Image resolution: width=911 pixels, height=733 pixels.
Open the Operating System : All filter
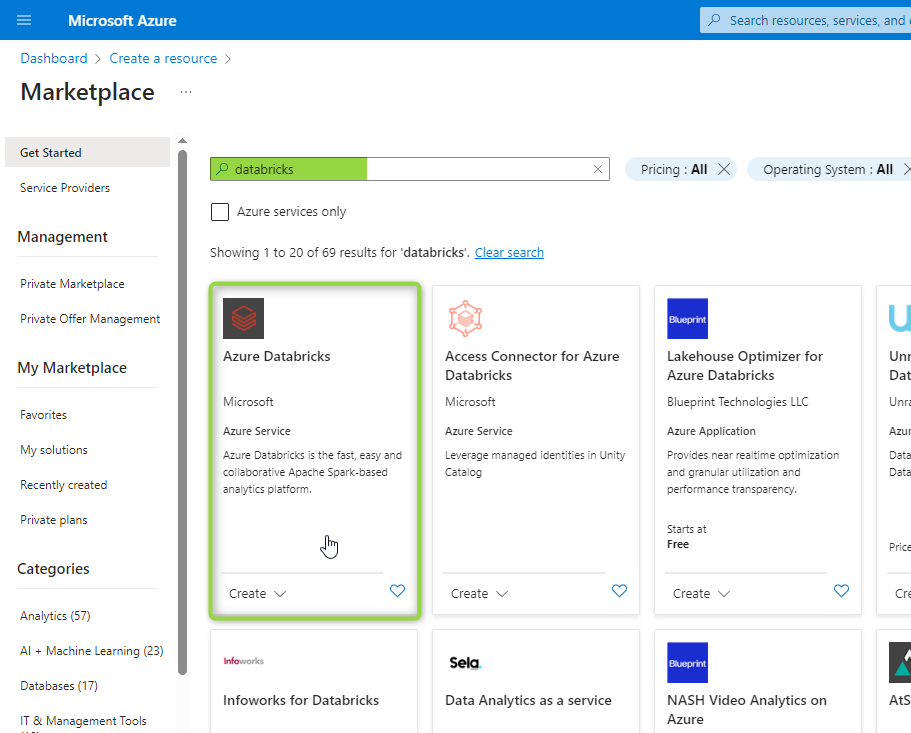click(827, 169)
